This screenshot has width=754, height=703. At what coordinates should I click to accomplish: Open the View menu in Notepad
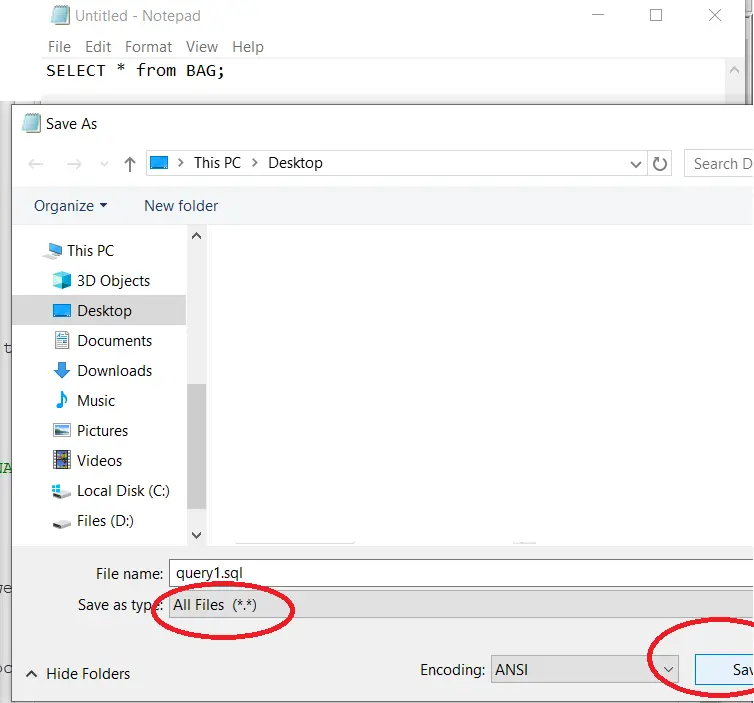202,47
